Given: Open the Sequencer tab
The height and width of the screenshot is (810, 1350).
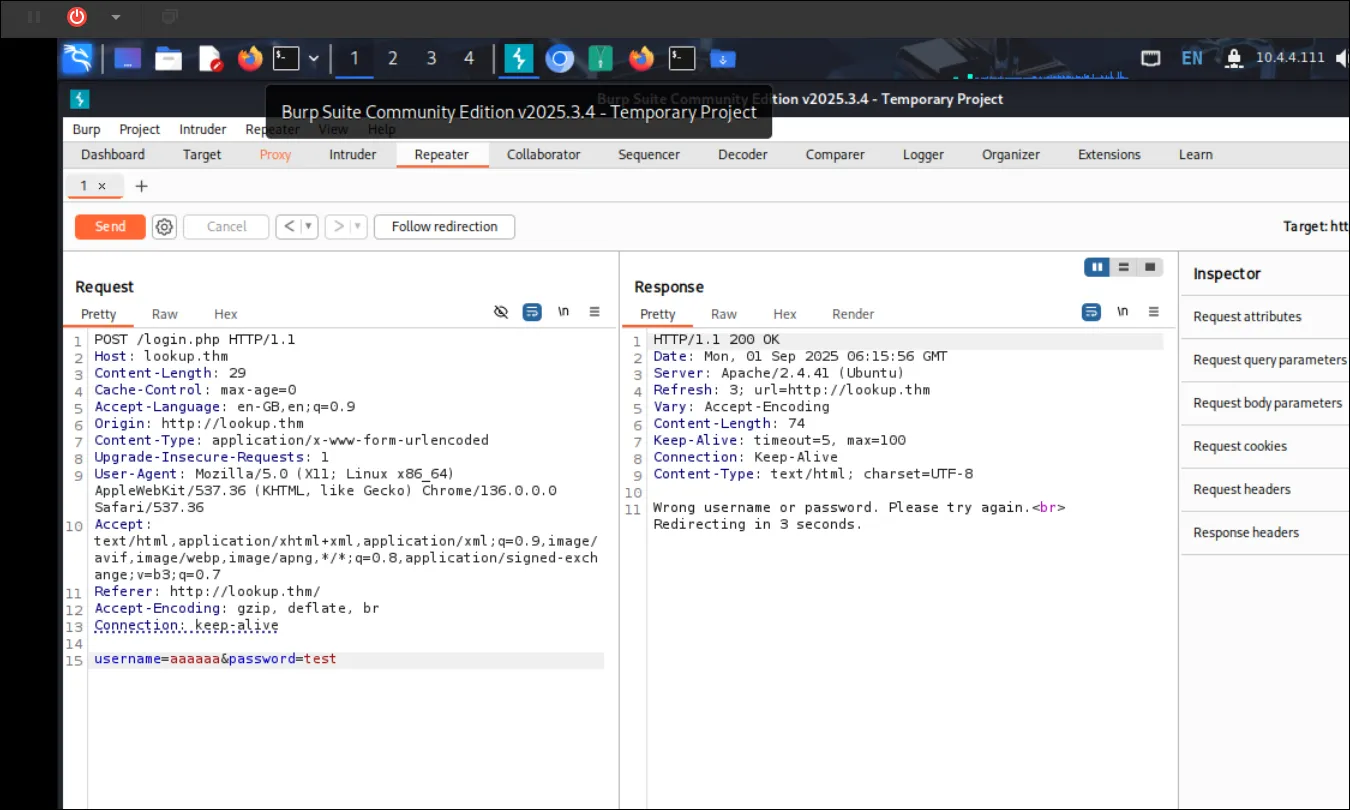Looking at the screenshot, I should [649, 155].
